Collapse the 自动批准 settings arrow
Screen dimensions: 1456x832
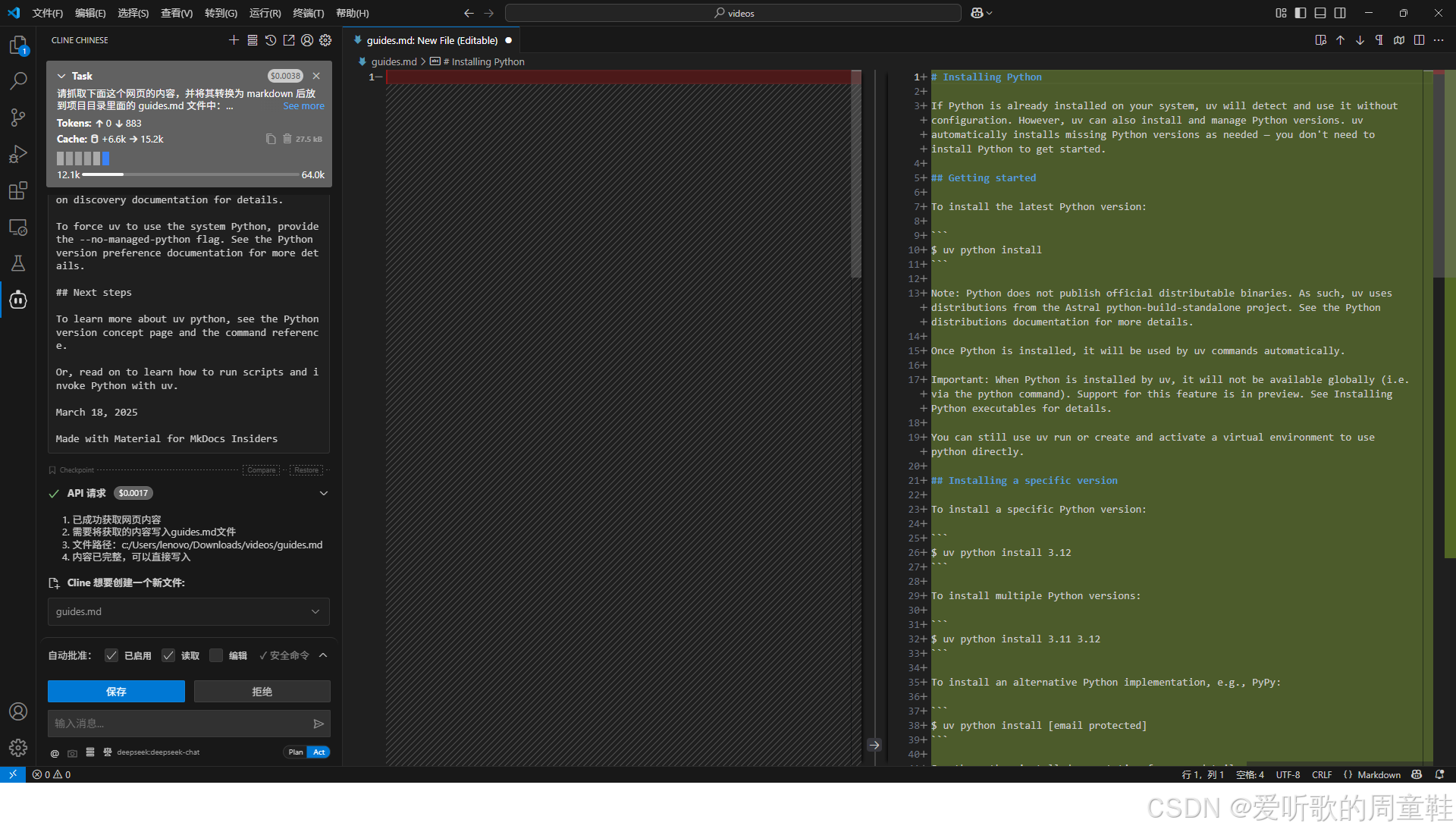click(x=323, y=655)
